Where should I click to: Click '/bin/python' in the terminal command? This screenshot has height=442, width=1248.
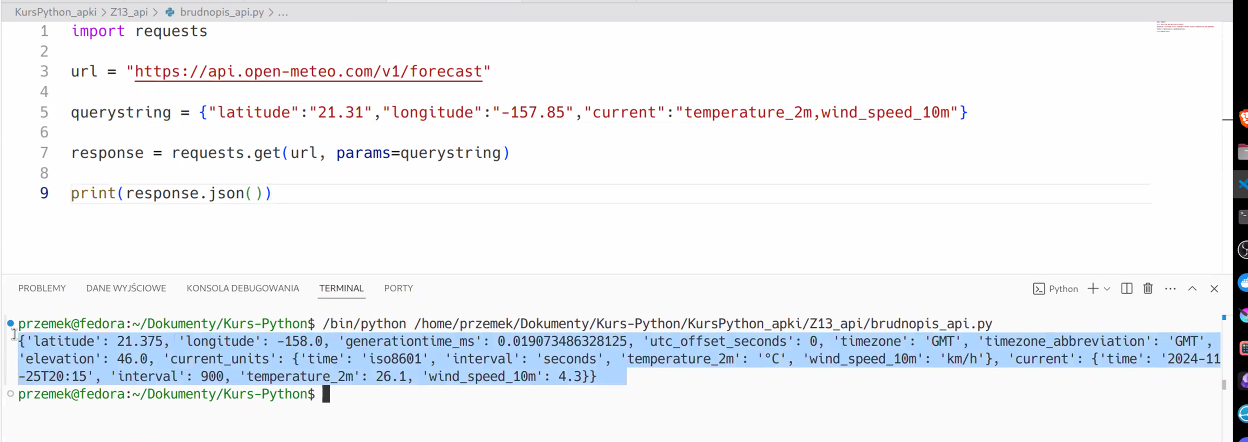364,324
